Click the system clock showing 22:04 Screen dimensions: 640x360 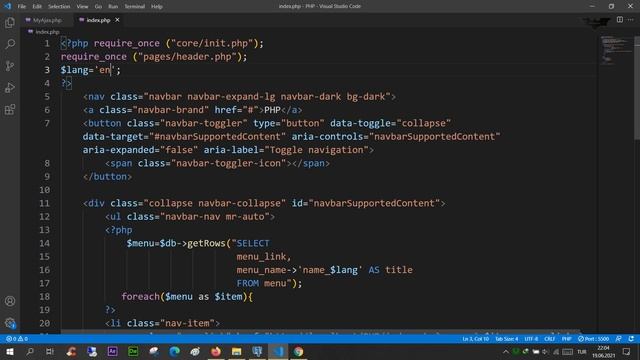pyautogui.click(x=604, y=348)
